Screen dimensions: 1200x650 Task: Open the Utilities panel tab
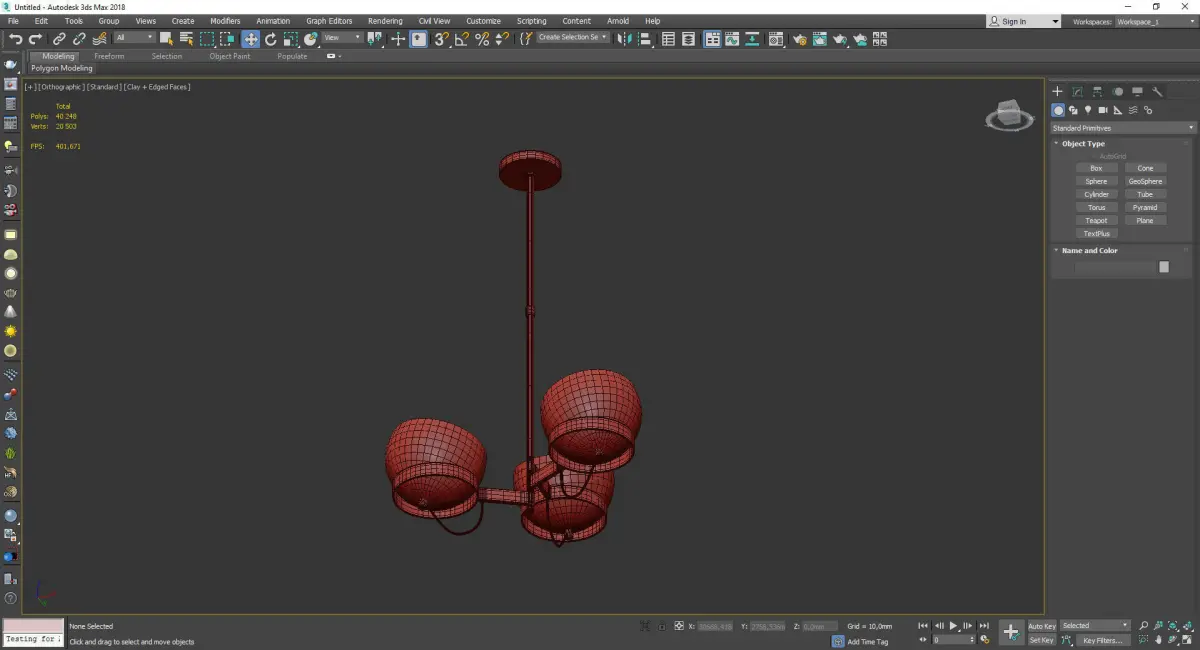pyautogui.click(x=1157, y=91)
